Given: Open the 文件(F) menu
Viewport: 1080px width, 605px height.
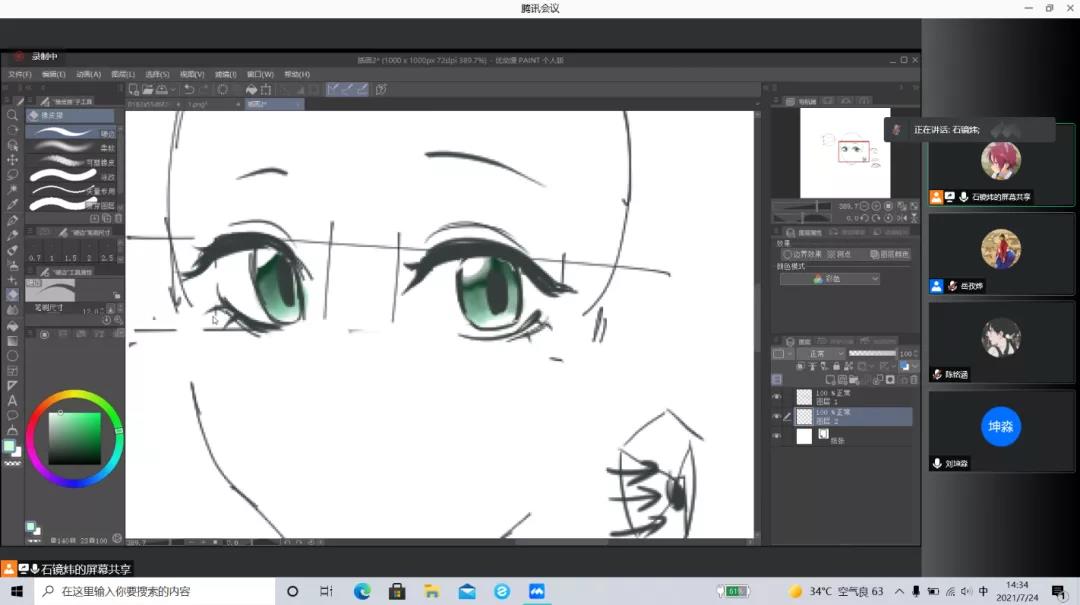Looking at the screenshot, I should (20, 74).
